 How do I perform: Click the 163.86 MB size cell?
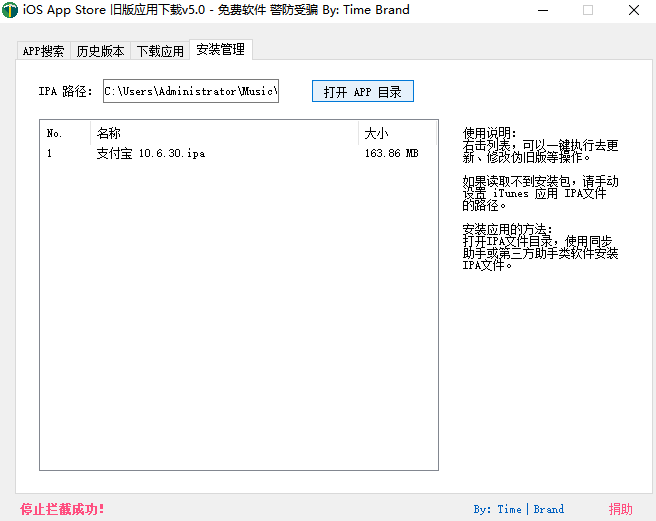click(392, 154)
